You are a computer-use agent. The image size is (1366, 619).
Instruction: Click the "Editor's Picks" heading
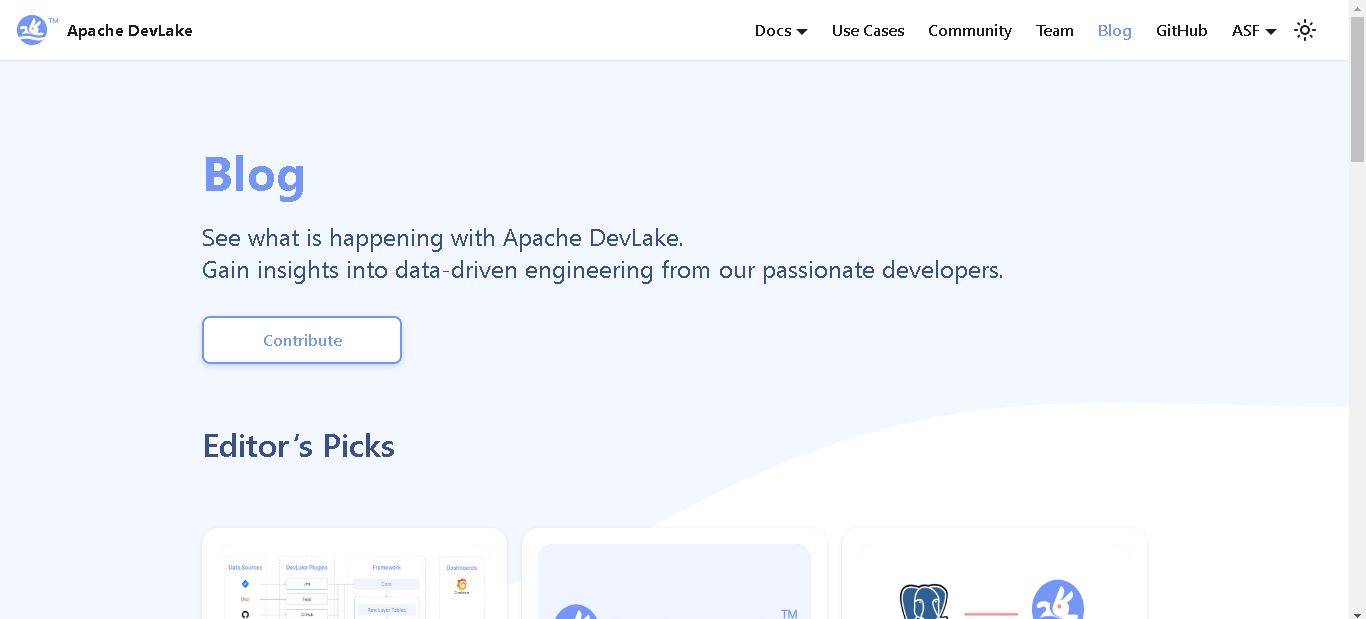click(x=298, y=446)
